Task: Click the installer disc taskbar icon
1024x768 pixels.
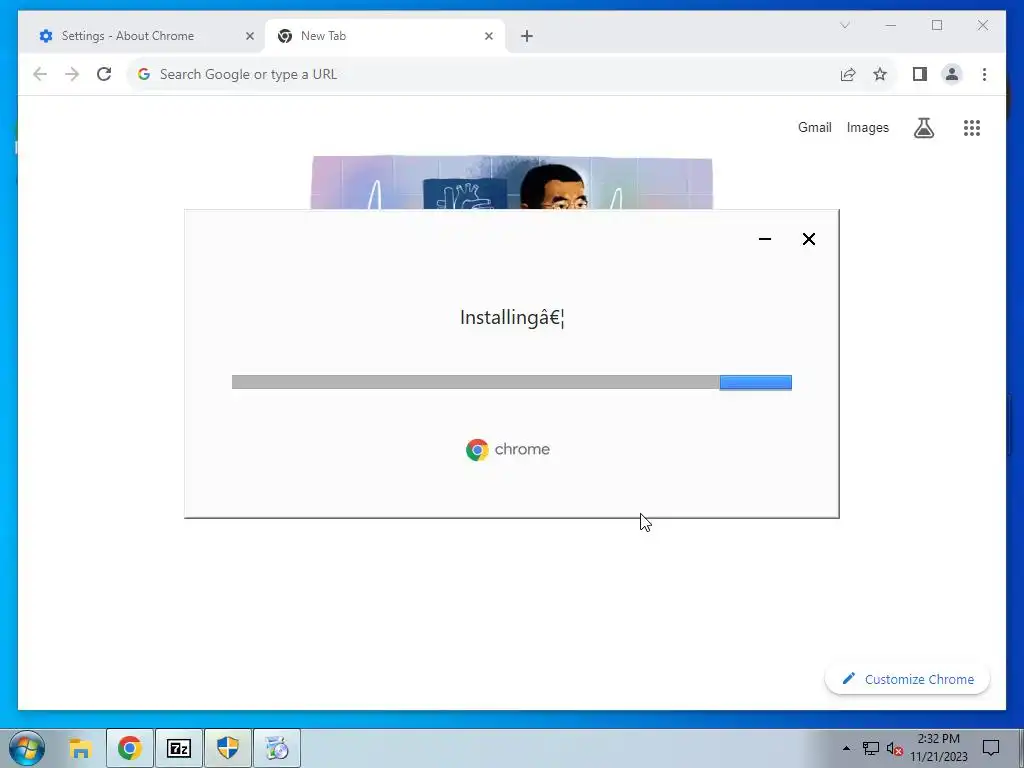Action: [276, 748]
